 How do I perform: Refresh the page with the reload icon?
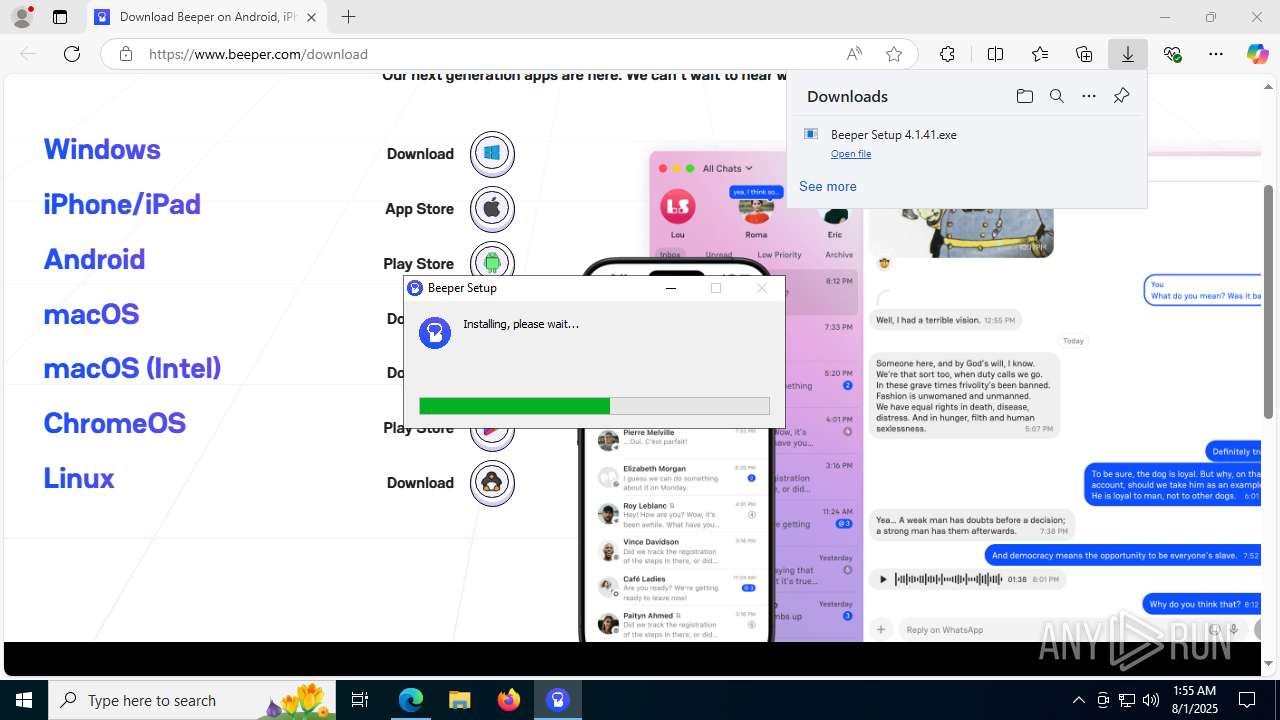point(72,54)
